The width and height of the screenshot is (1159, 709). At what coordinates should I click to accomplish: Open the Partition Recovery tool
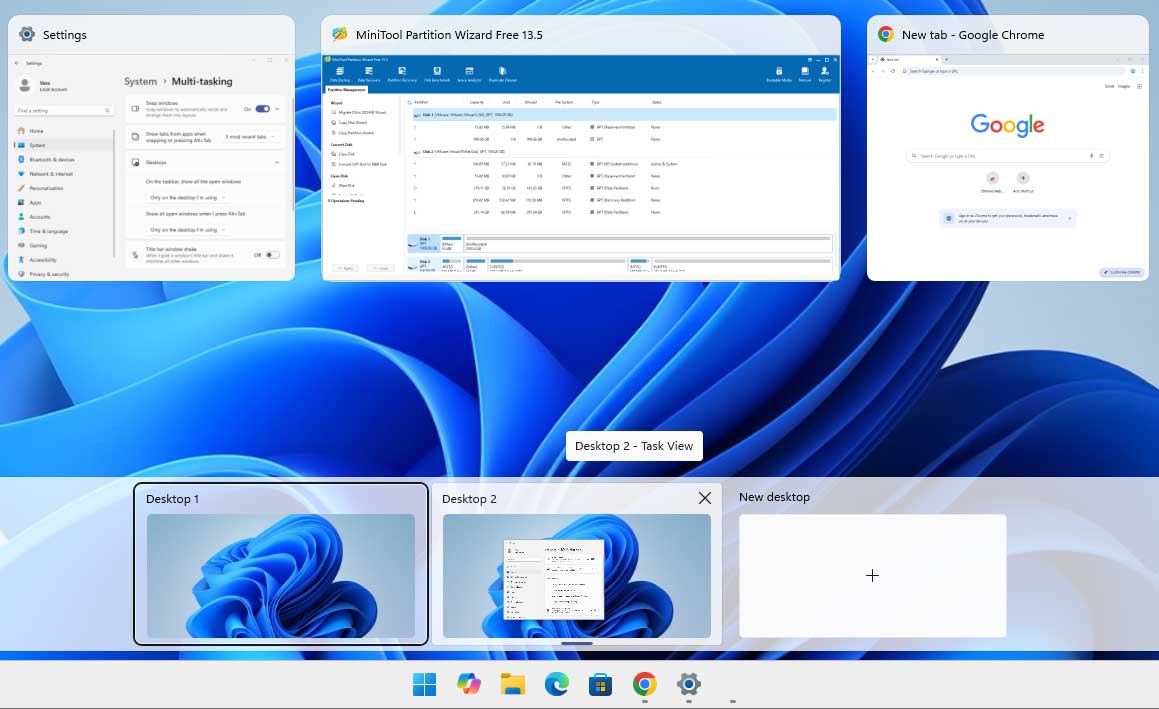click(x=400, y=71)
